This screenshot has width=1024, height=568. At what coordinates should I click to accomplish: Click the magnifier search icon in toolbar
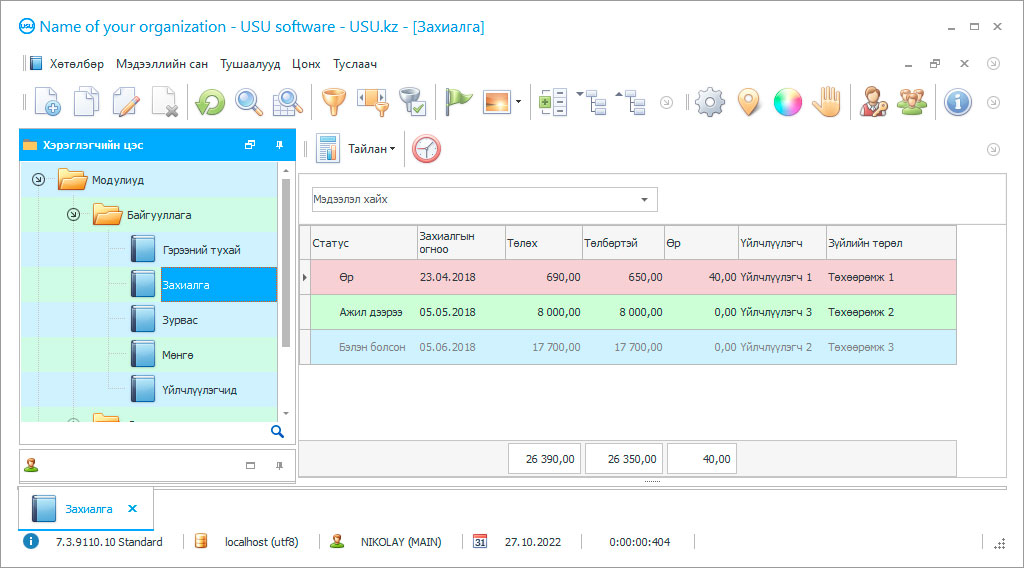click(x=248, y=102)
